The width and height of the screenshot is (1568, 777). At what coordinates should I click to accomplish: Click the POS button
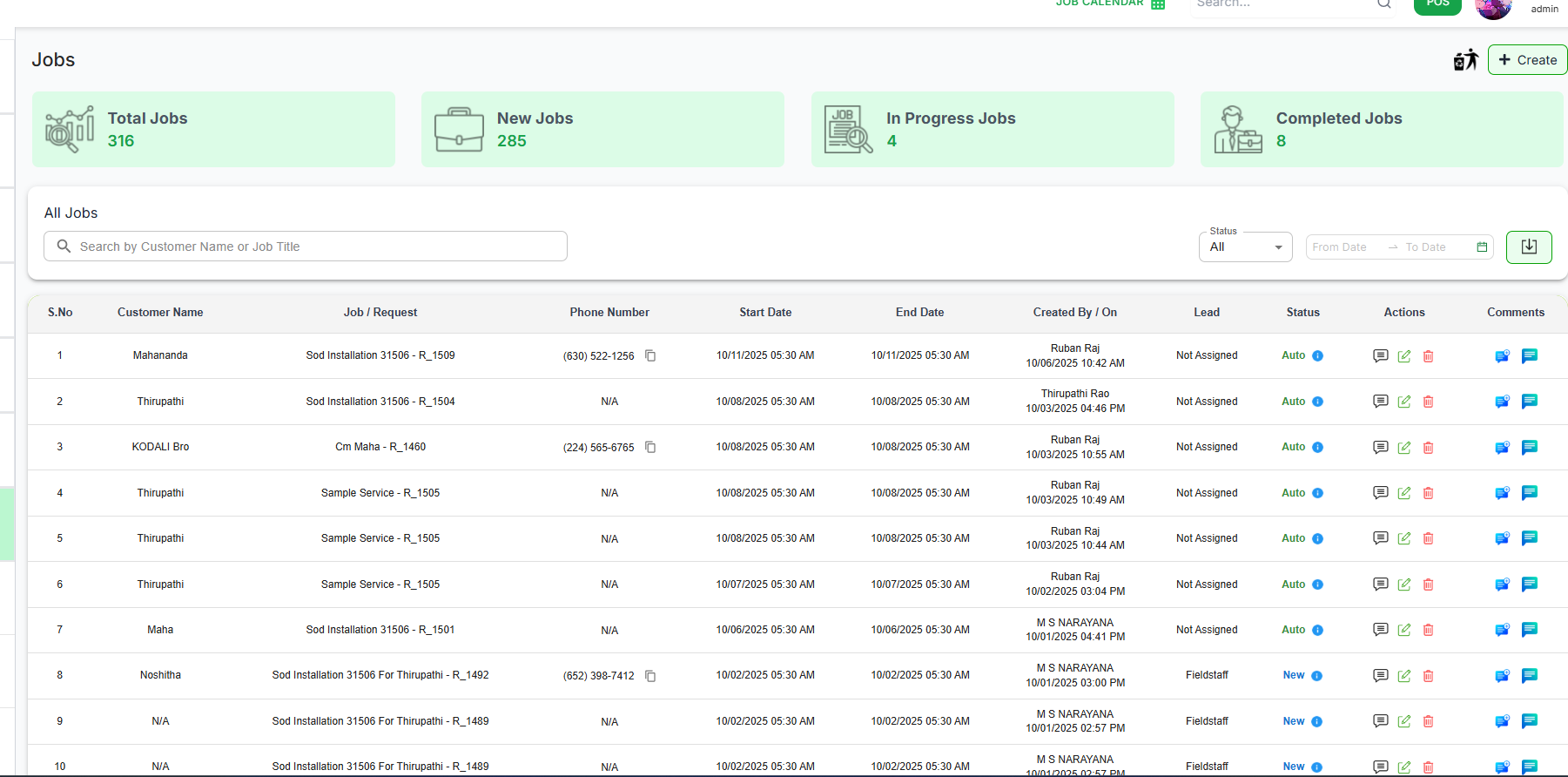1438,5
